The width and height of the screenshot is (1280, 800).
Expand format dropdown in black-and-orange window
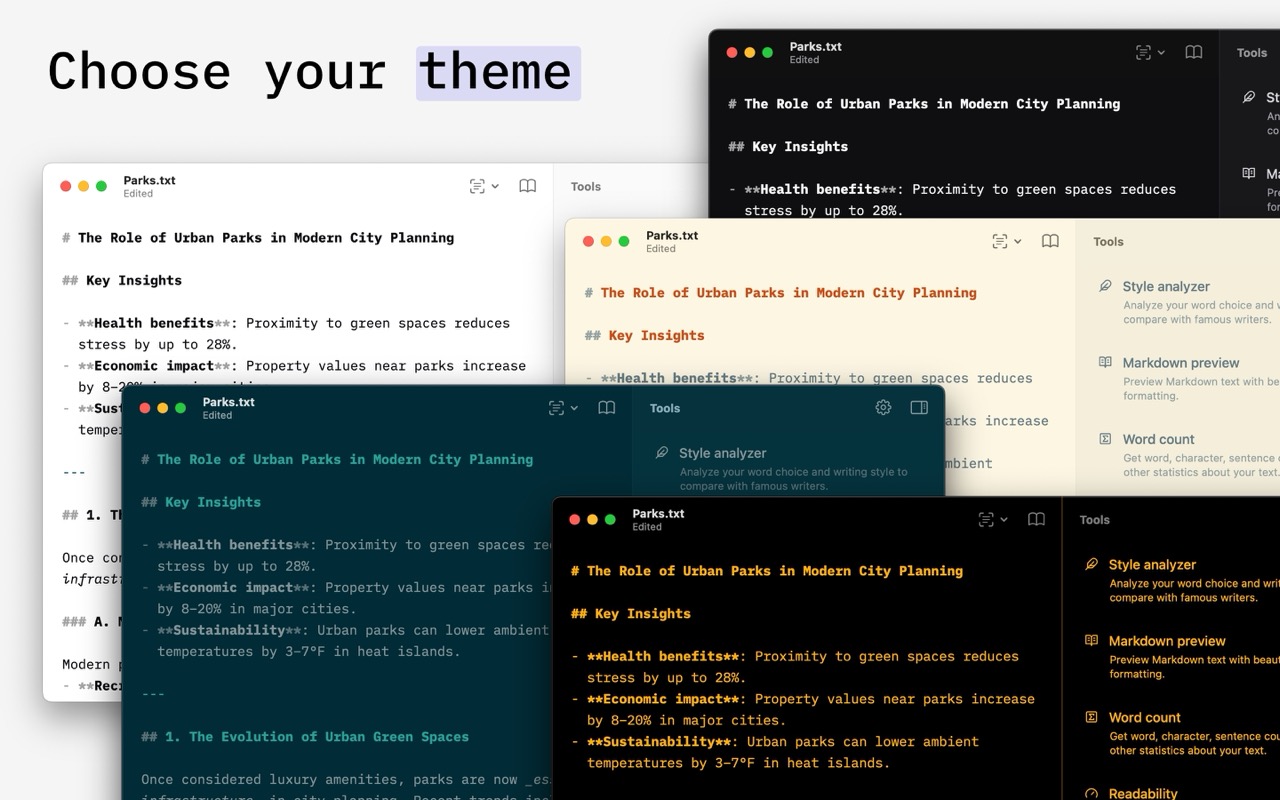[992, 519]
